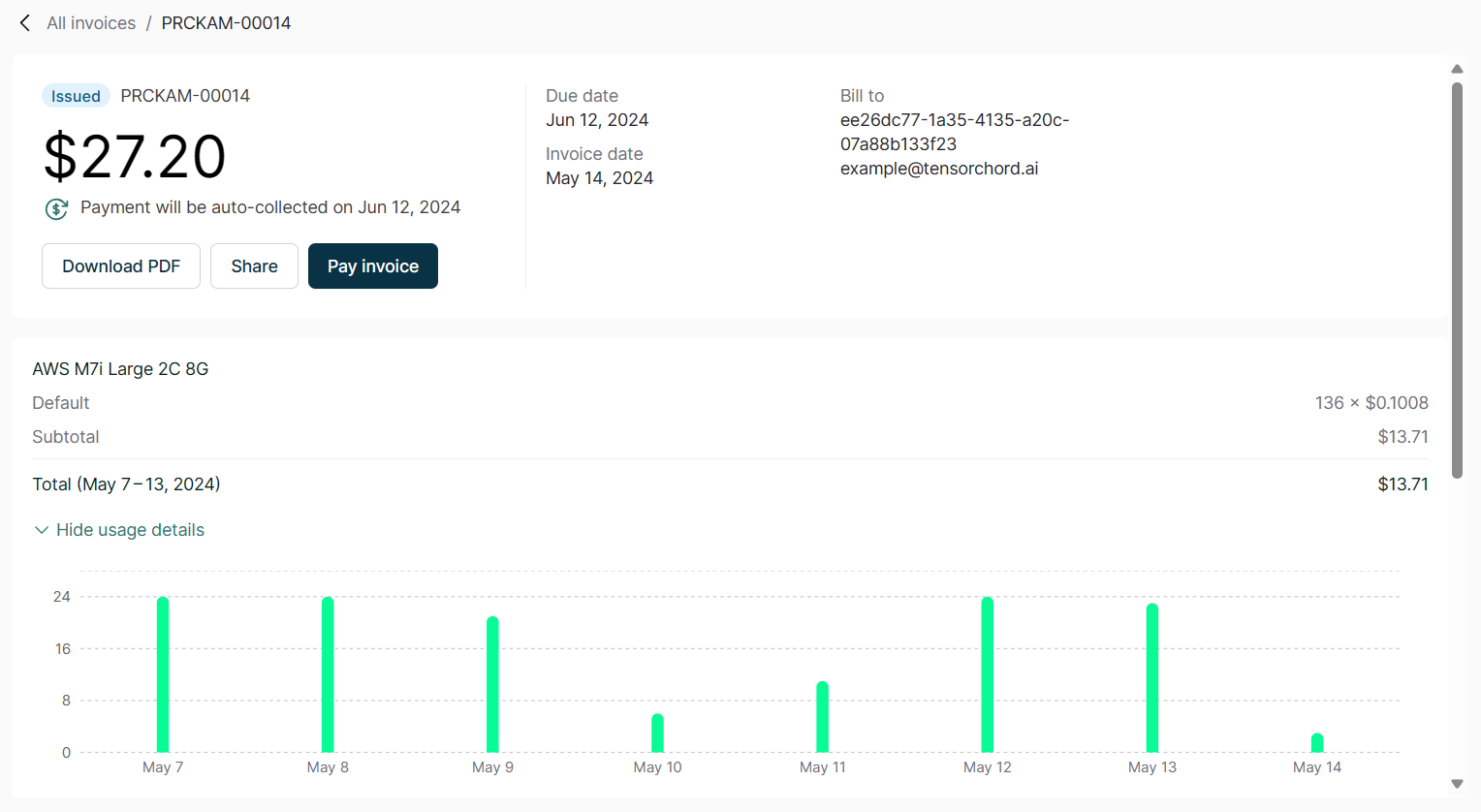Click the auto-collect payment dollar icon

(56, 208)
